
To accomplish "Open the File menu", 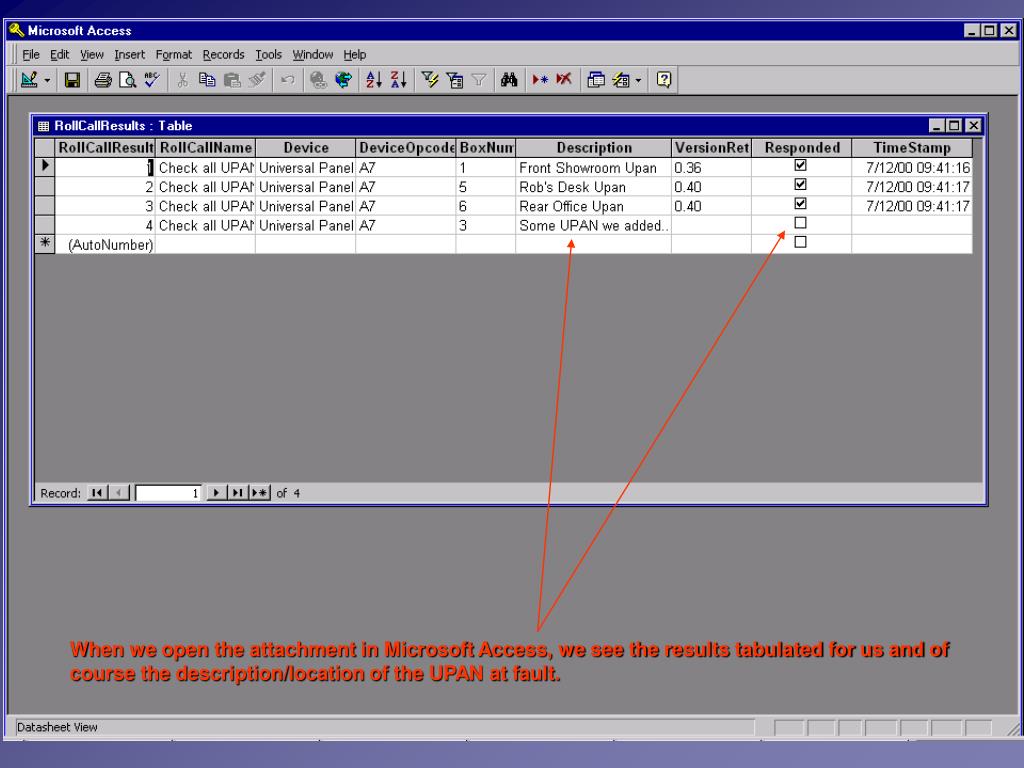I will coord(31,55).
